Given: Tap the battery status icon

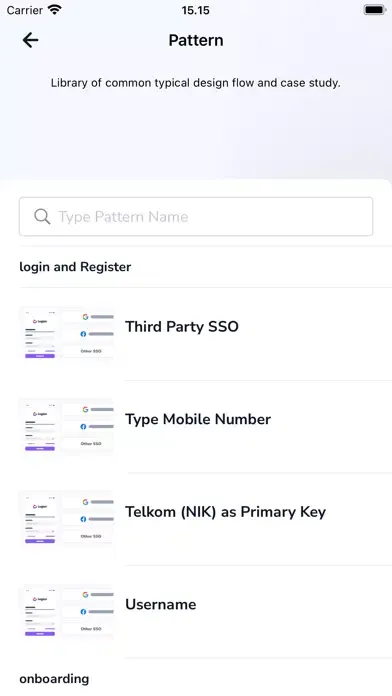Looking at the screenshot, I should [x=375, y=10].
